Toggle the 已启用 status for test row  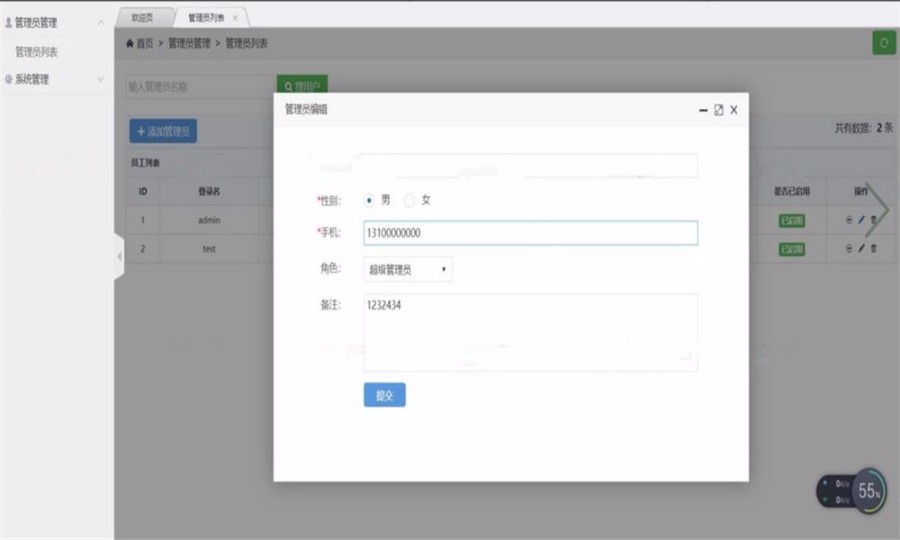coord(792,249)
